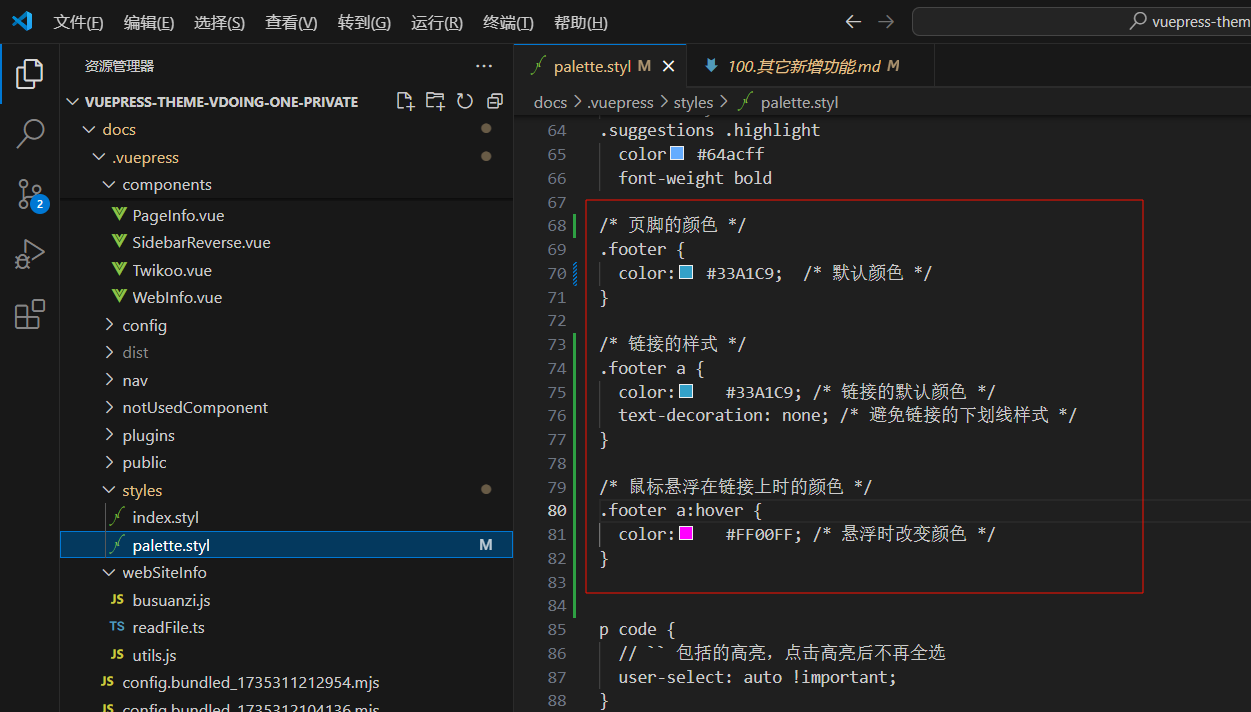The image size is (1251, 712).
Task: Open the #FF00FF color swatch on line 81
Action: click(686, 533)
